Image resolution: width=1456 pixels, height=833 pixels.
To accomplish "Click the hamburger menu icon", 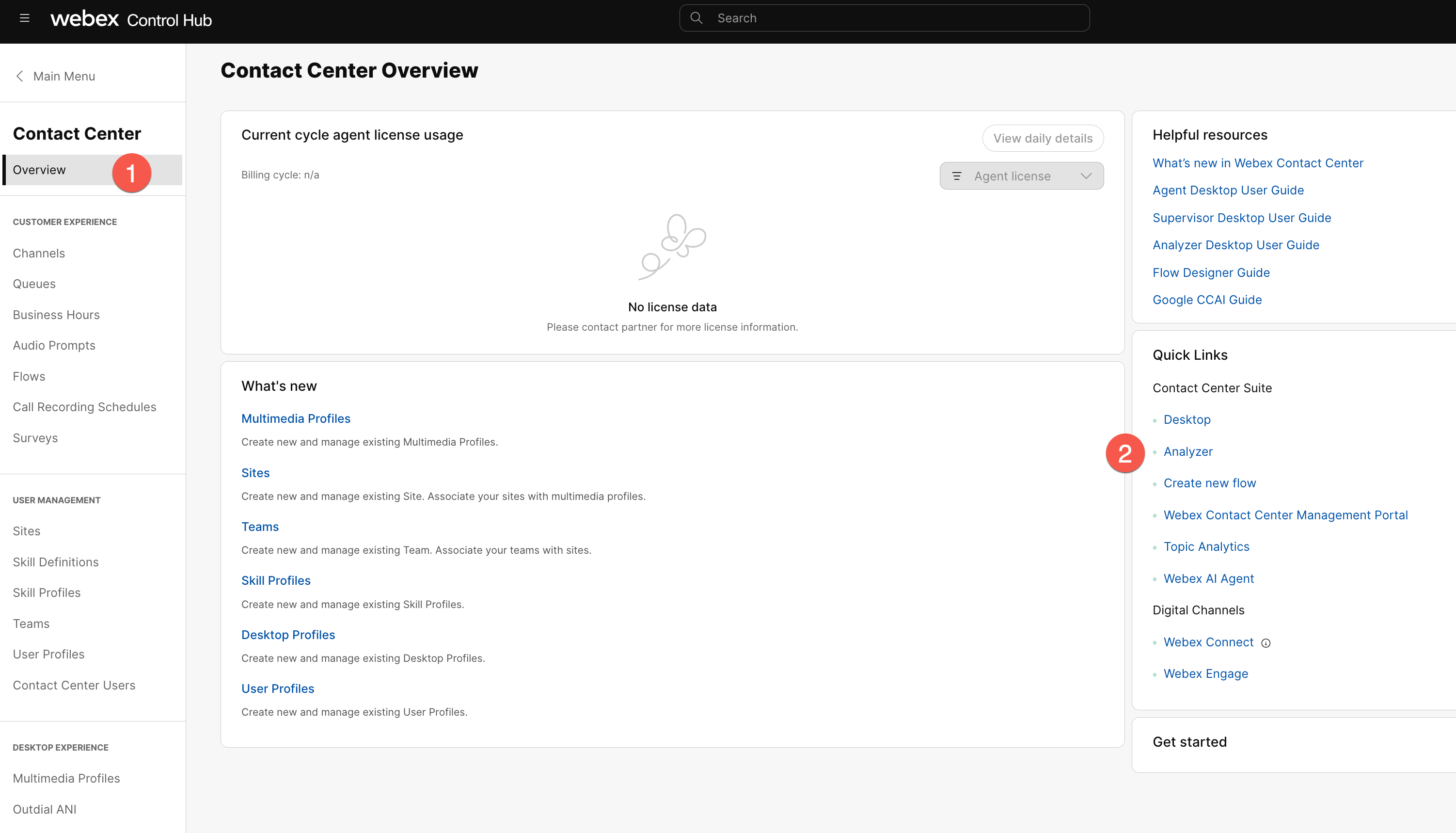I will click(25, 18).
